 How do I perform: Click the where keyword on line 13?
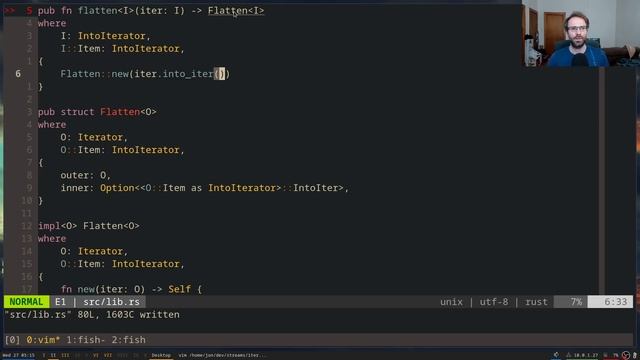click(x=52, y=238)
